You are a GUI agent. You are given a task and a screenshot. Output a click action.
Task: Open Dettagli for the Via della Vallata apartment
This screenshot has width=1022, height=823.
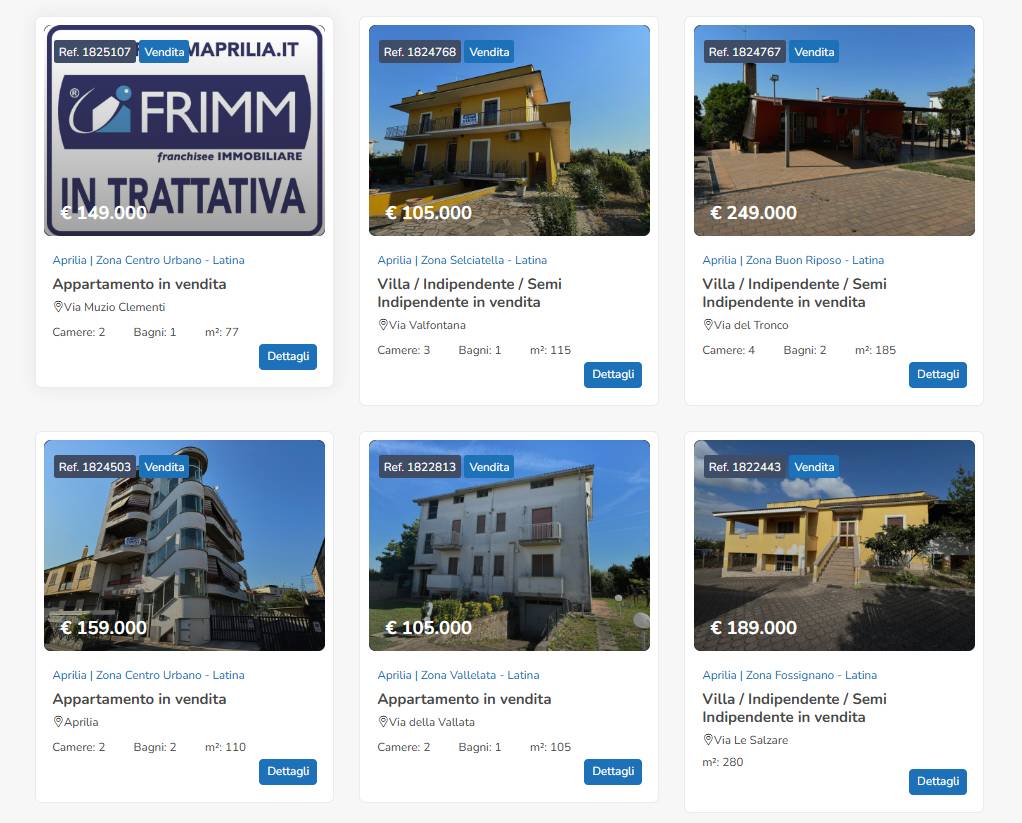tap(613, 772)
